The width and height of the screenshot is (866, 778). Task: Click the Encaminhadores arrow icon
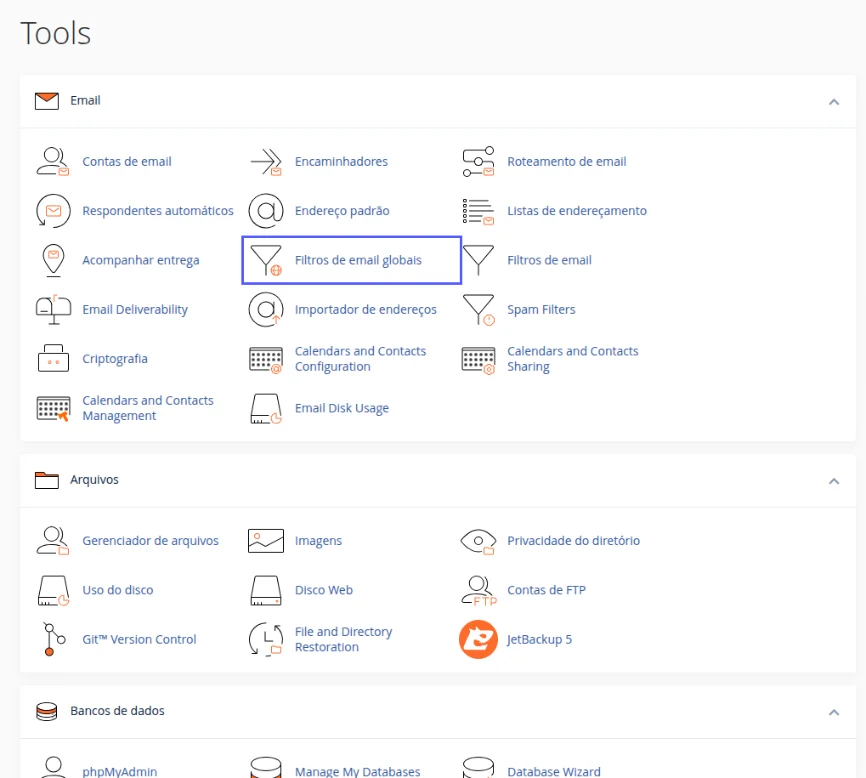pyautogui.click(x=266, y=162)
